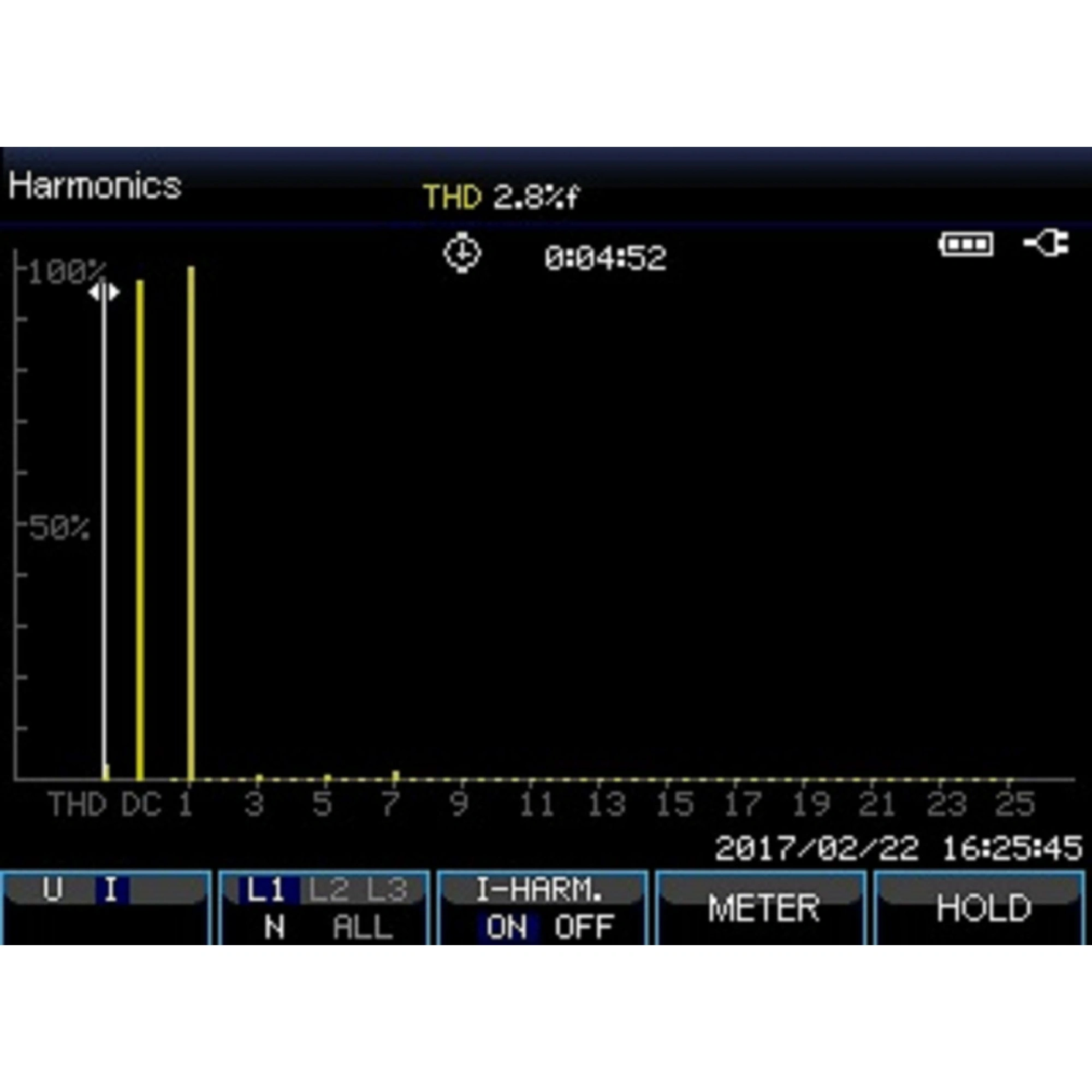This screenshot has height=1092, width=1092.
Task: Click the clock time 16:25:45
Action: [1012, 848]
